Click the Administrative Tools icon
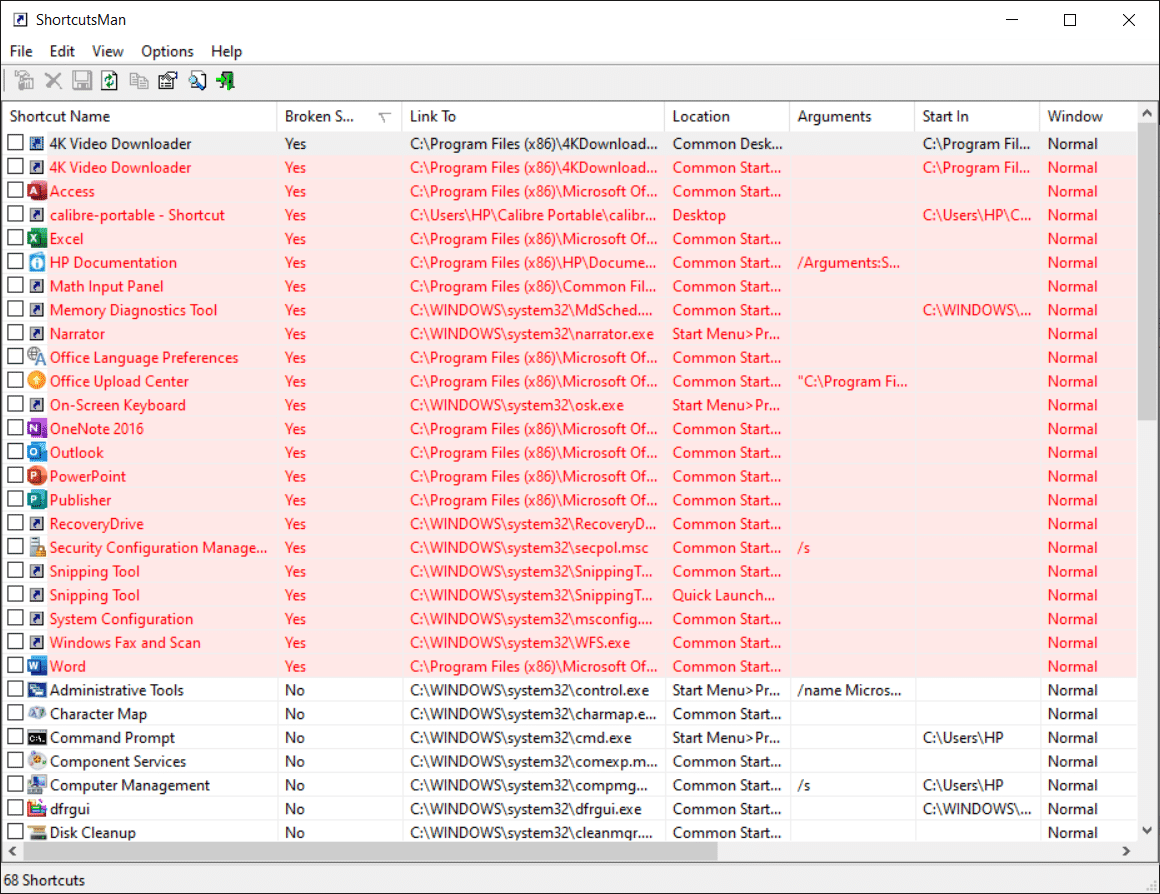Image resolution: width=1160 pixels, height=894 pixels. (x=36, y=690)
